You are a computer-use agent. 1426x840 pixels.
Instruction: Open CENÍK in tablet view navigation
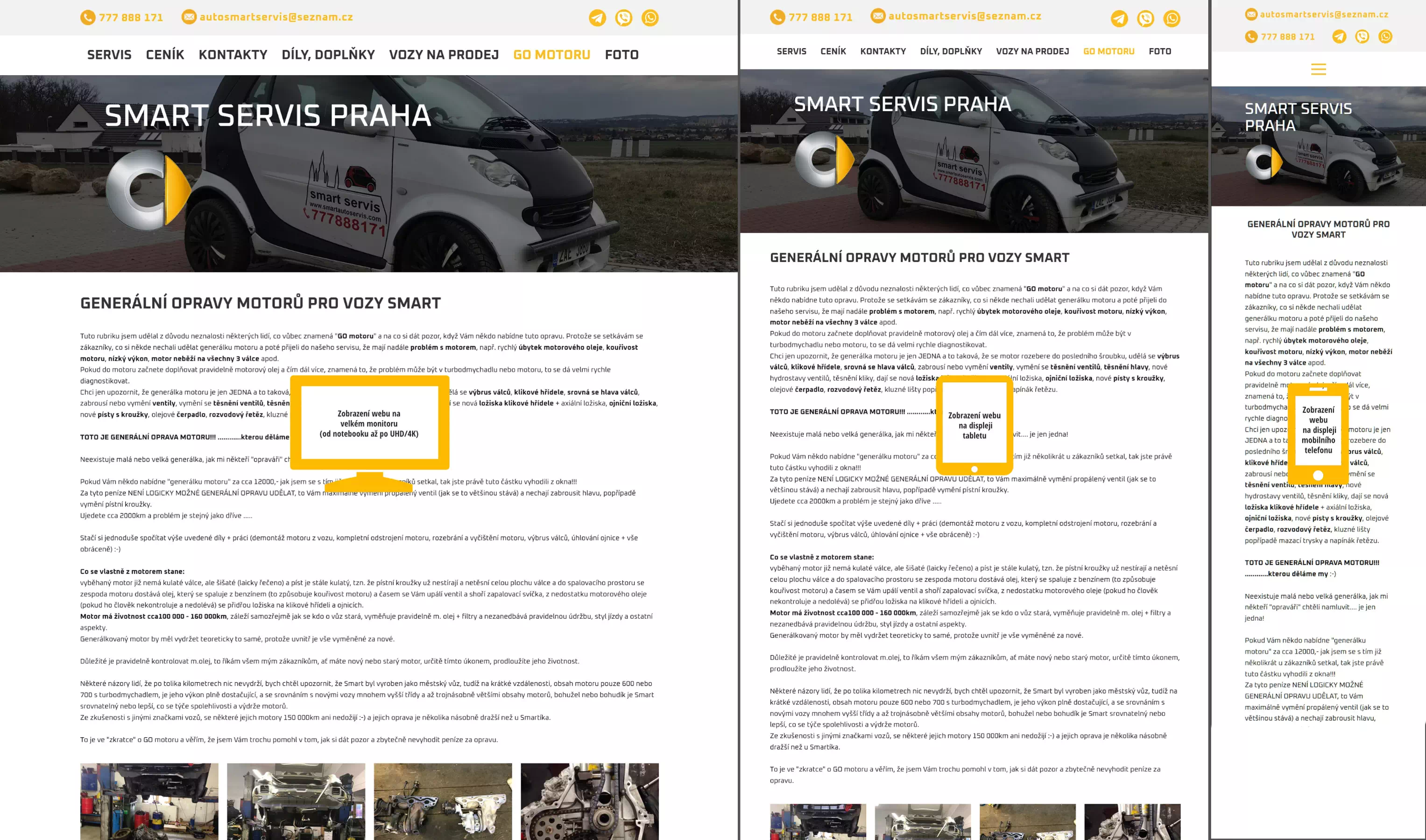tap(833, 51)
